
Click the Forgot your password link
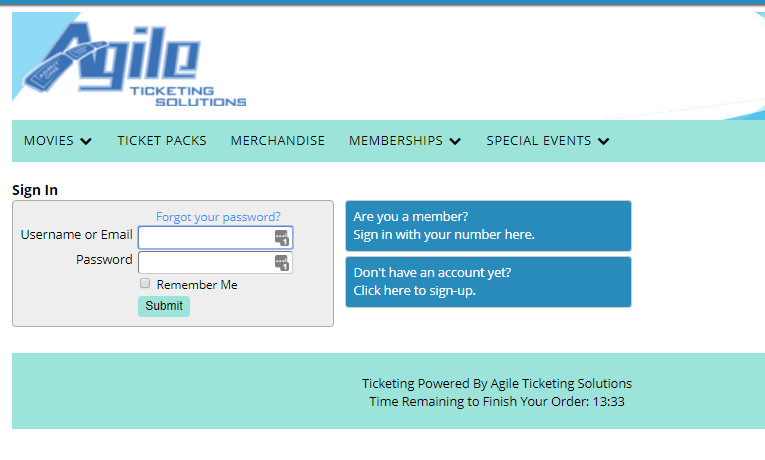[218, 217]
